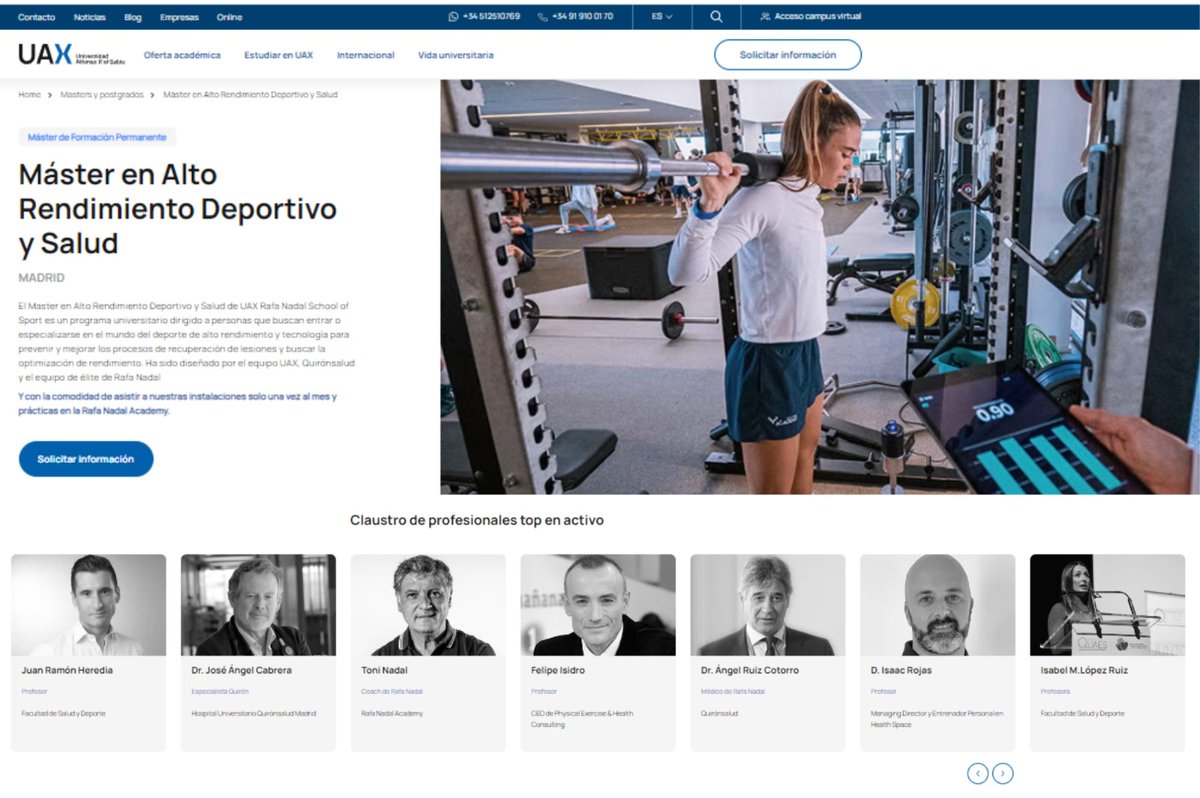Click Masters y postgrados breadcrumb
This screenshot has width=1200, height=798.
[101, 94]
